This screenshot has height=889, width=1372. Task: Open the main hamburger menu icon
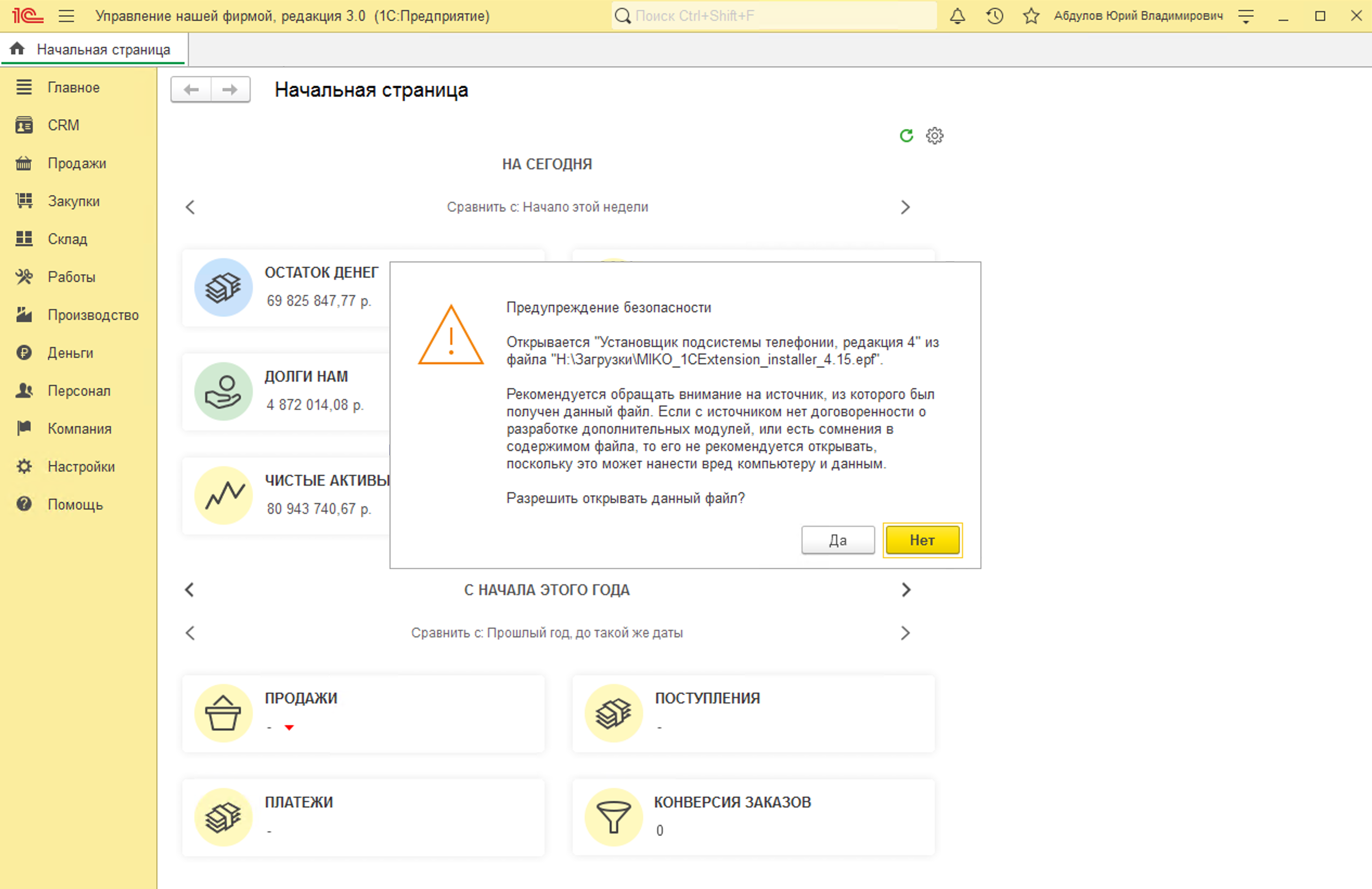pyautogui.click(x=66, y=16)
